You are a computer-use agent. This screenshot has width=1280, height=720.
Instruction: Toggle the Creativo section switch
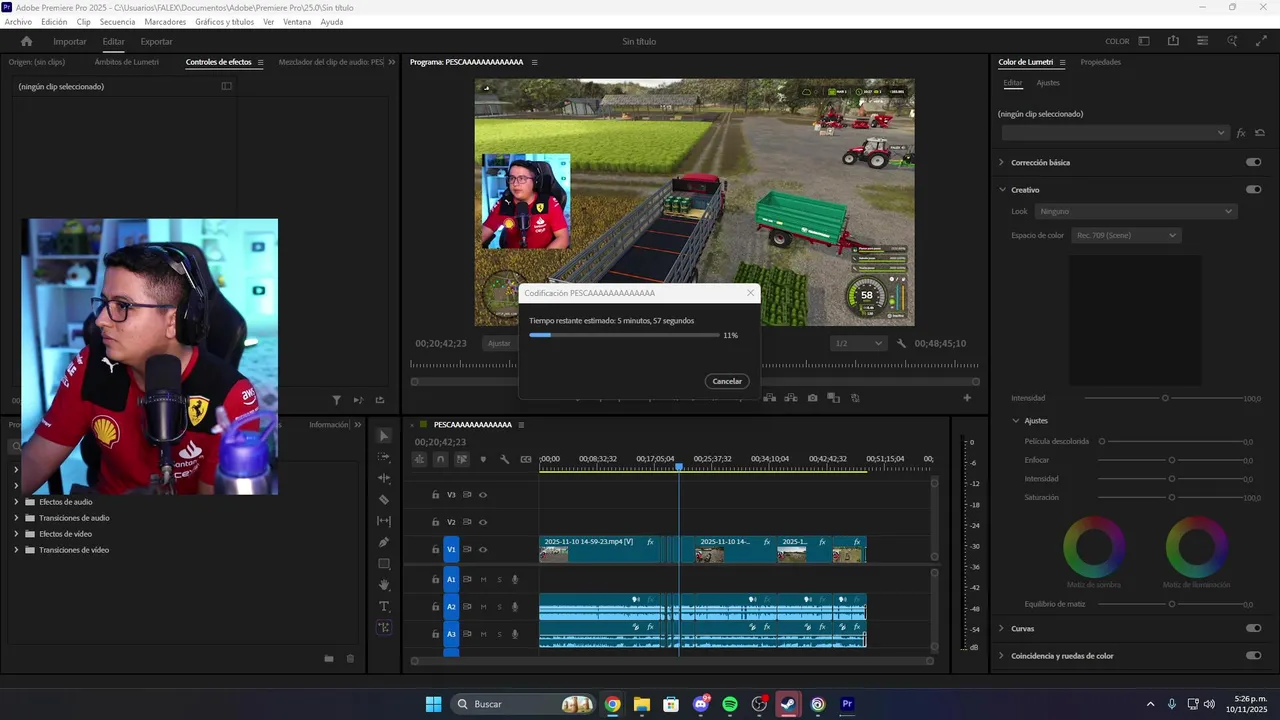1253,189
